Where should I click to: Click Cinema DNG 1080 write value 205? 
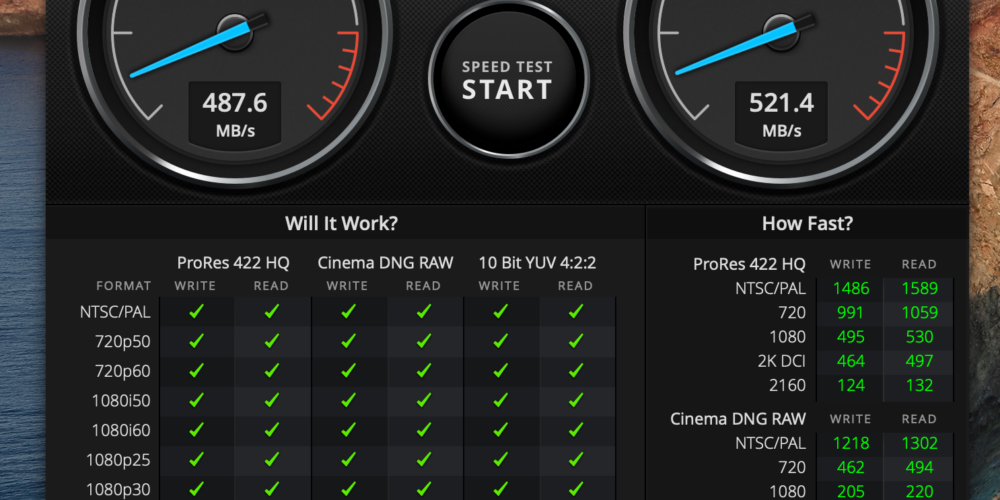[x=851, y=492]
